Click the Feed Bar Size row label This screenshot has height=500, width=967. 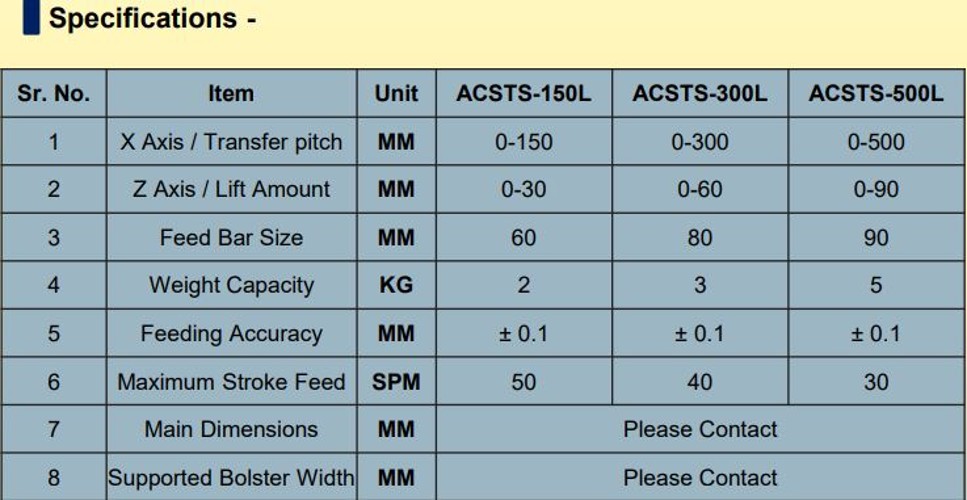231,237
